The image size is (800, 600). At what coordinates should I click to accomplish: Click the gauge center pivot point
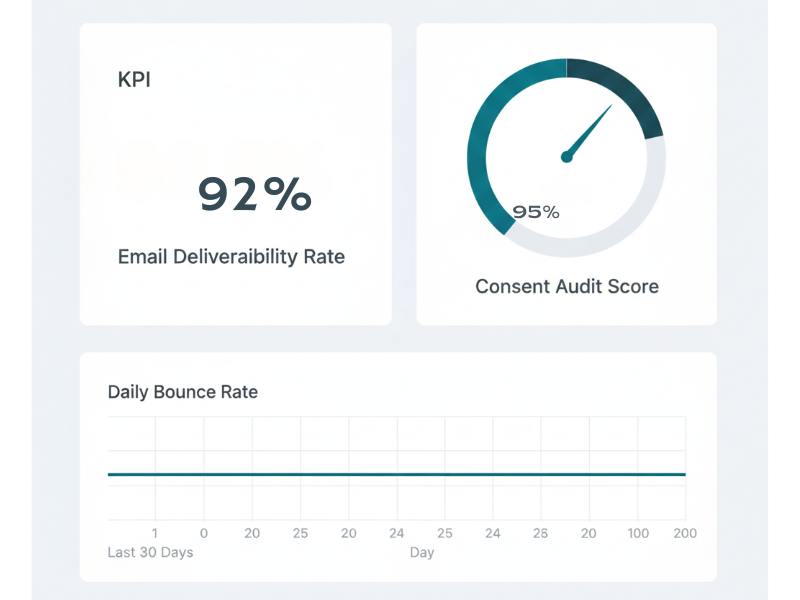(566, 157)
